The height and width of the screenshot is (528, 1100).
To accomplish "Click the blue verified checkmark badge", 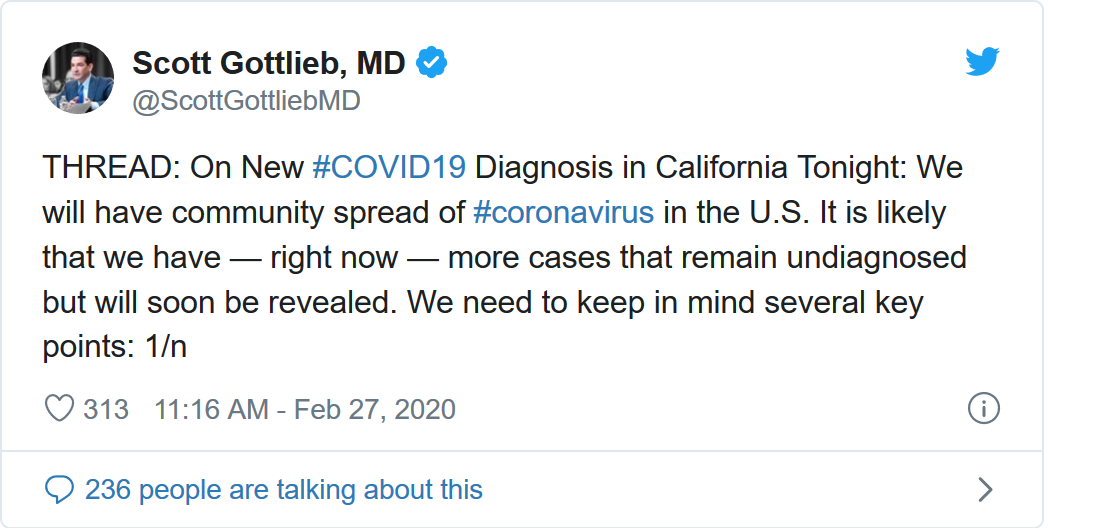I will pos(431,63).
